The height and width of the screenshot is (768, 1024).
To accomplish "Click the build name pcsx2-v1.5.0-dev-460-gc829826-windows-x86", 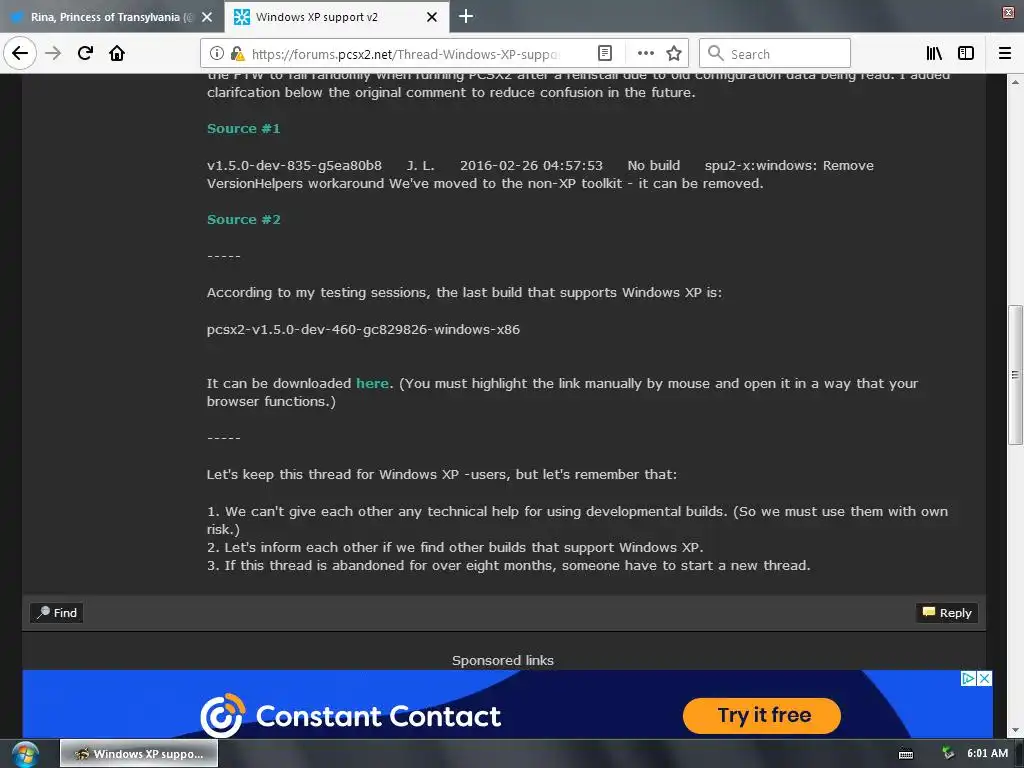I will point(363,329).
